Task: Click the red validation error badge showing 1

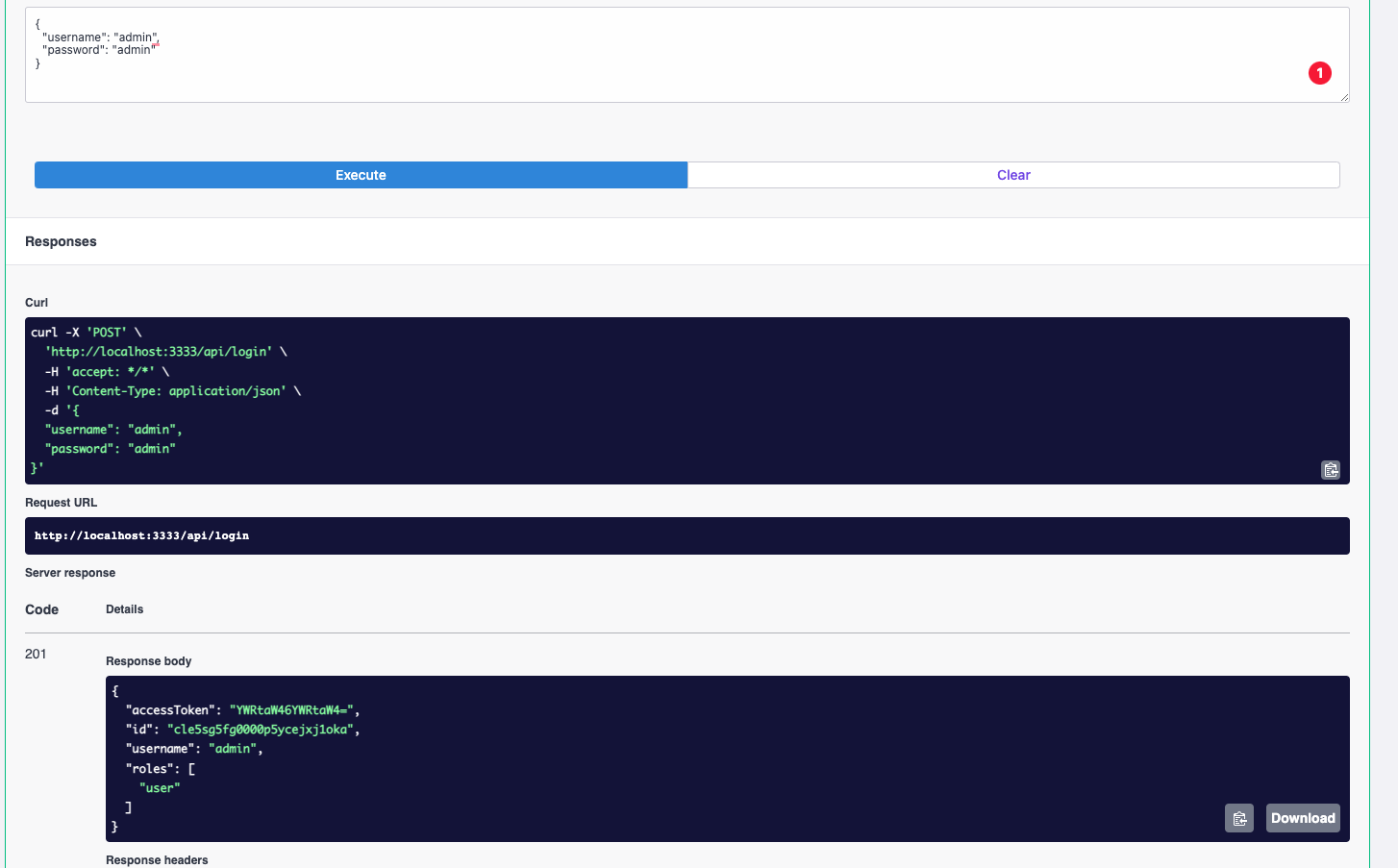Action: [1320, 73]
